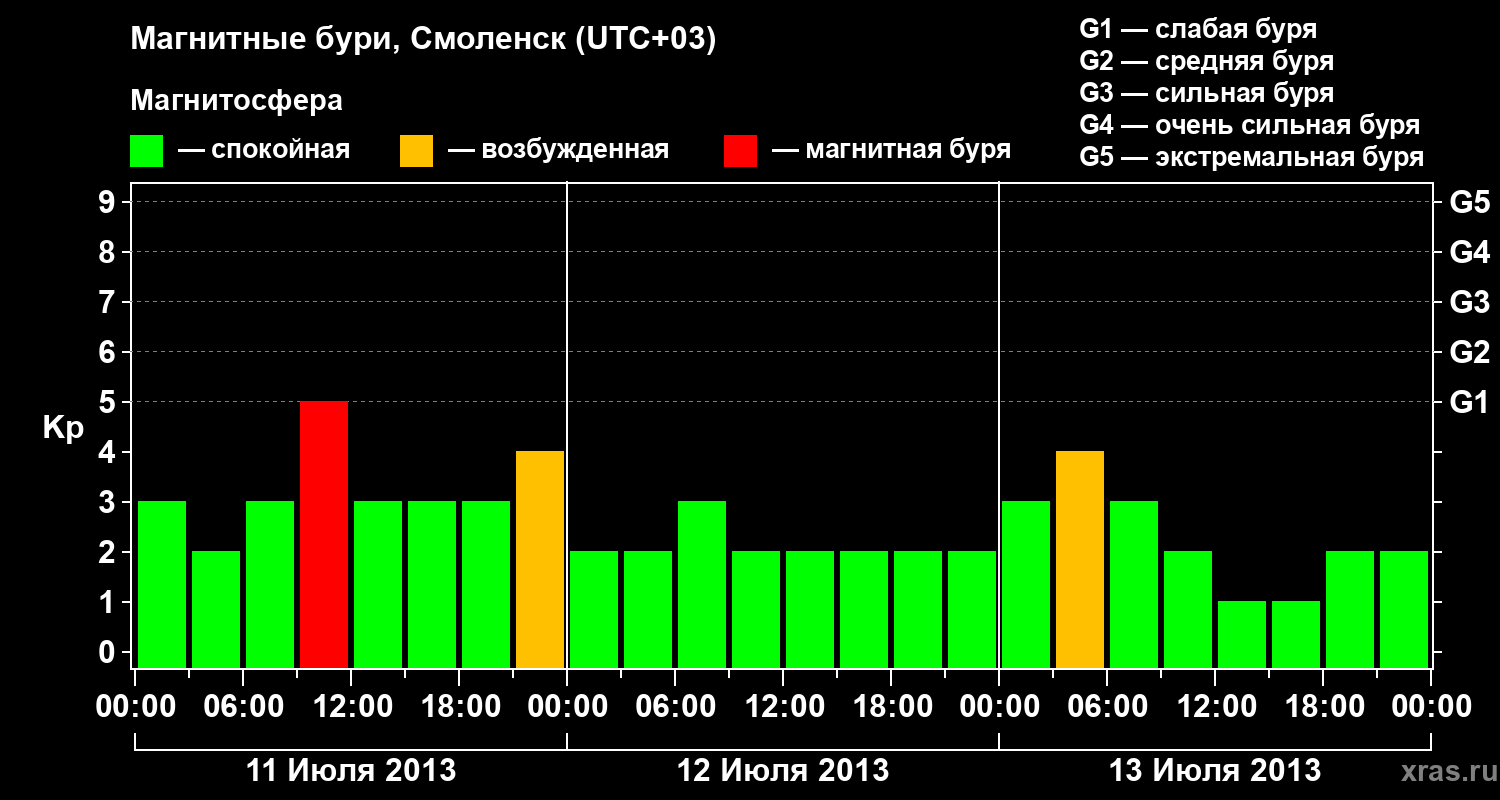The height and width of the screenshot is (800, 1500).
Task: Click the red 'магнитная буря' legend swatch
Action: 740,151
